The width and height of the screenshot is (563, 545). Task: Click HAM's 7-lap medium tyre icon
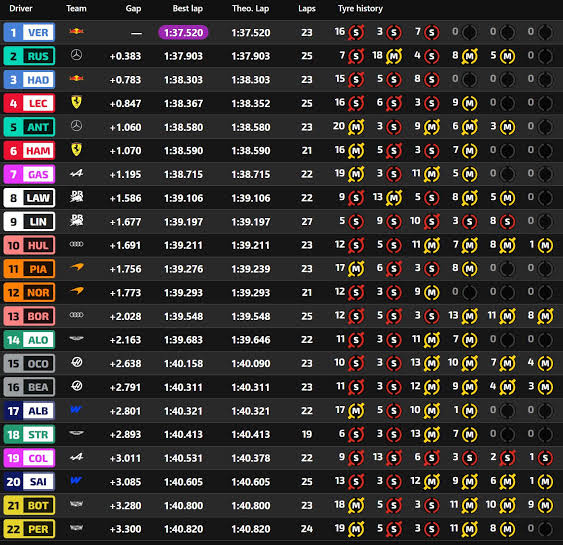tap(470, 151)
